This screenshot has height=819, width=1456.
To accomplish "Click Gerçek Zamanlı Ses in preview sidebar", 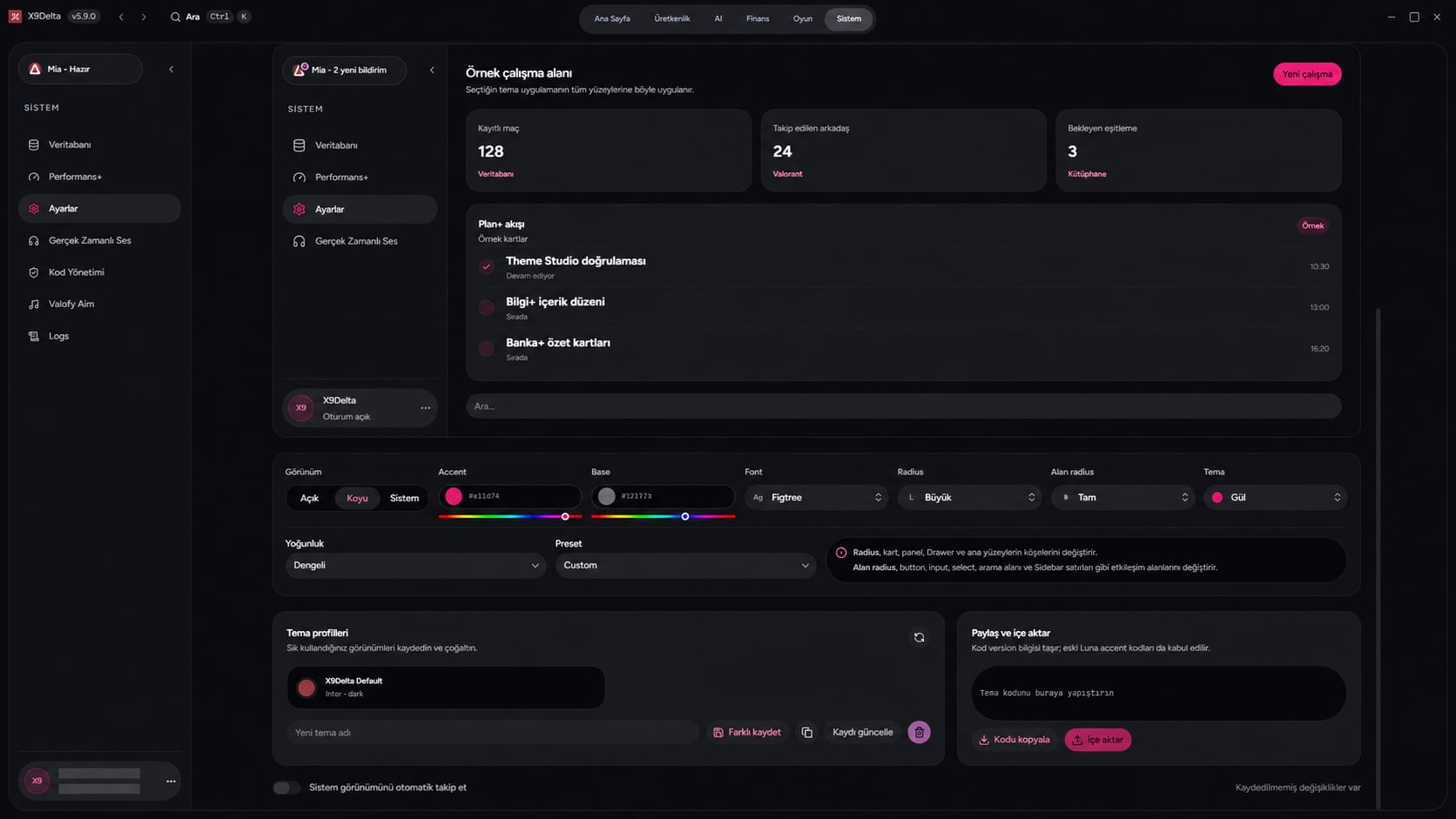I will (360, 241).
